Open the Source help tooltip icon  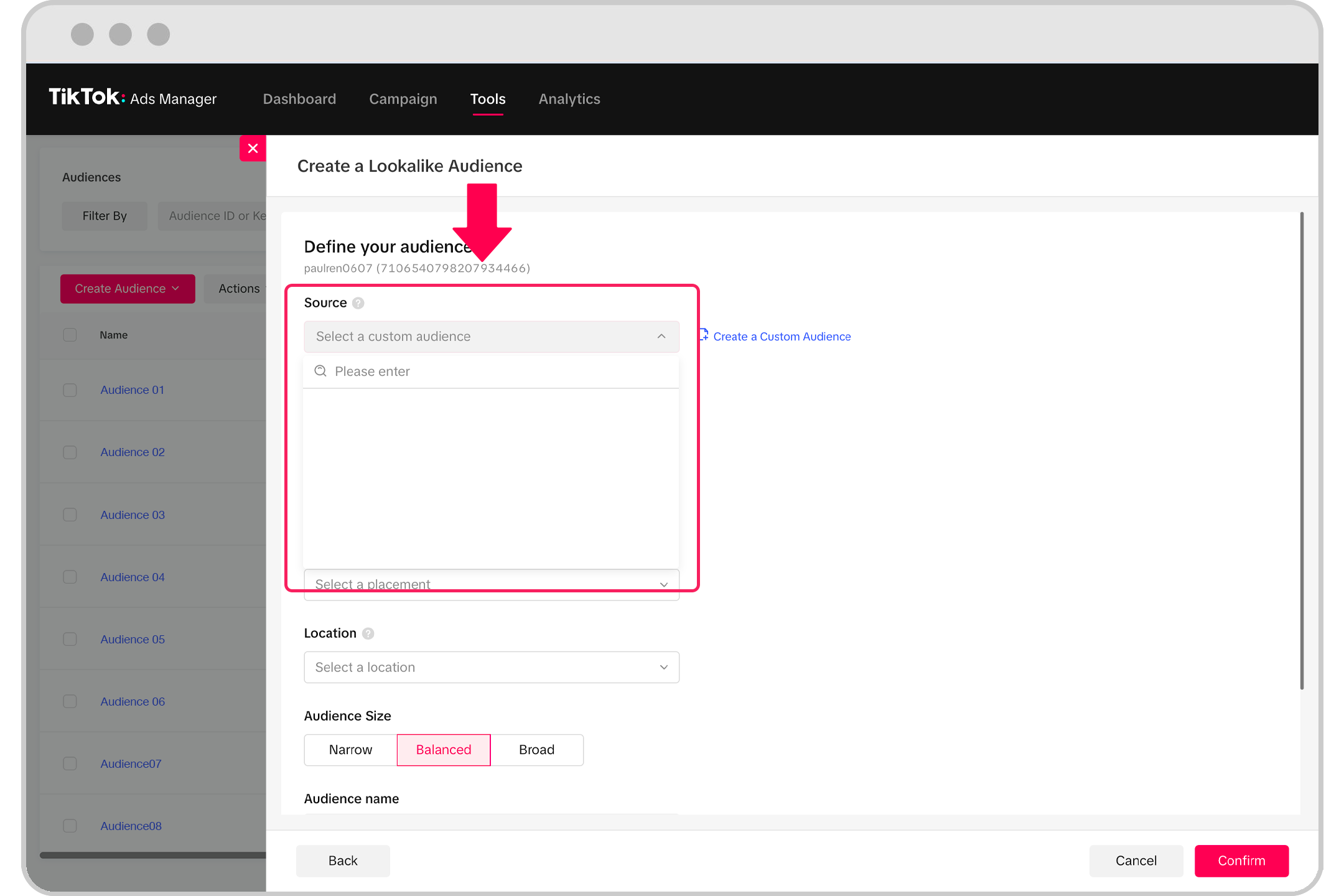point(358,303)
